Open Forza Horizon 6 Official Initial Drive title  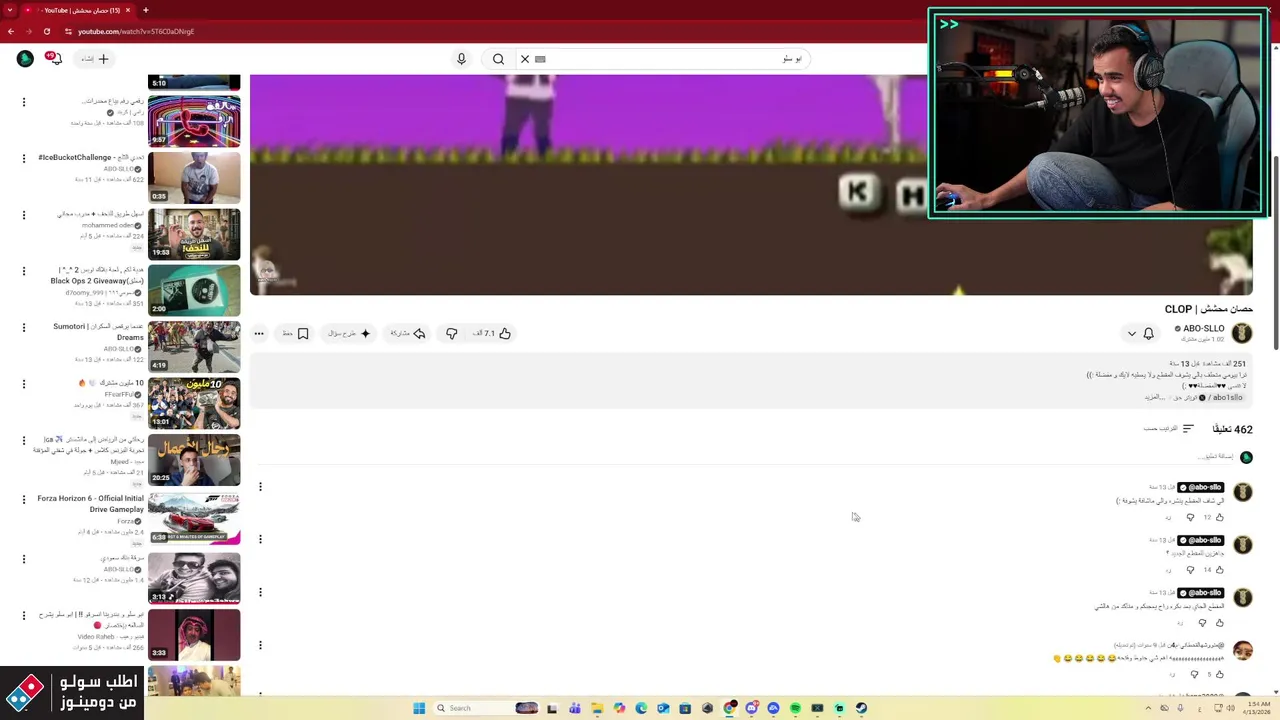coord(90,504)
